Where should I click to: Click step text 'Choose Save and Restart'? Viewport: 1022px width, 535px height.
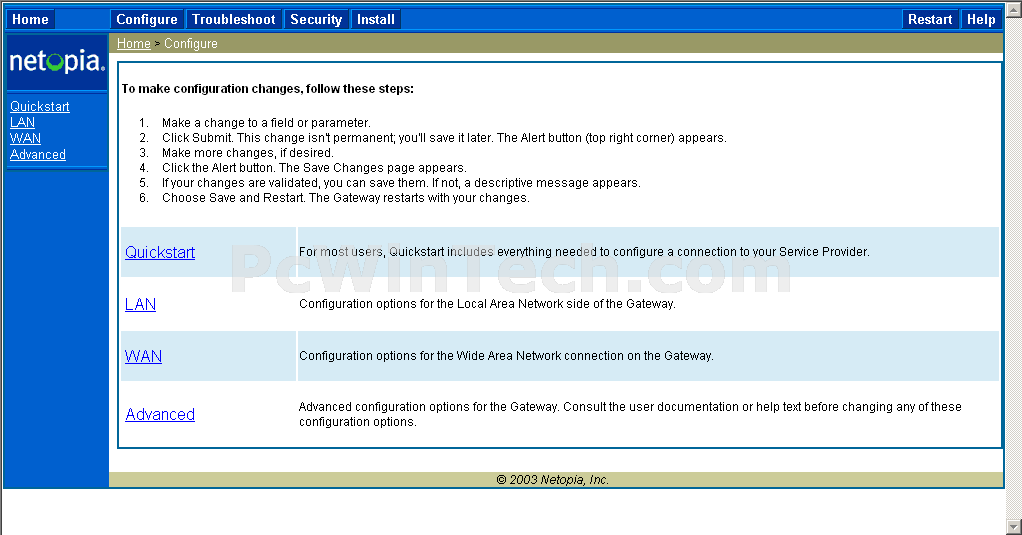[345, 197]
